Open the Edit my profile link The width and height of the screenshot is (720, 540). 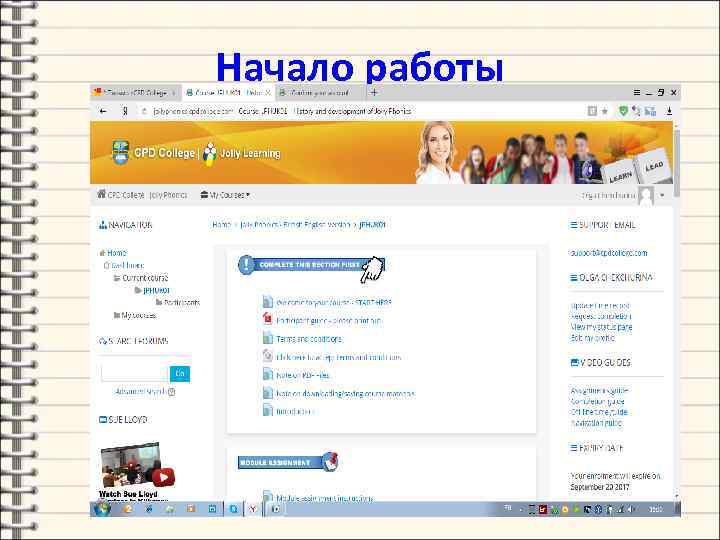point(592,338)
